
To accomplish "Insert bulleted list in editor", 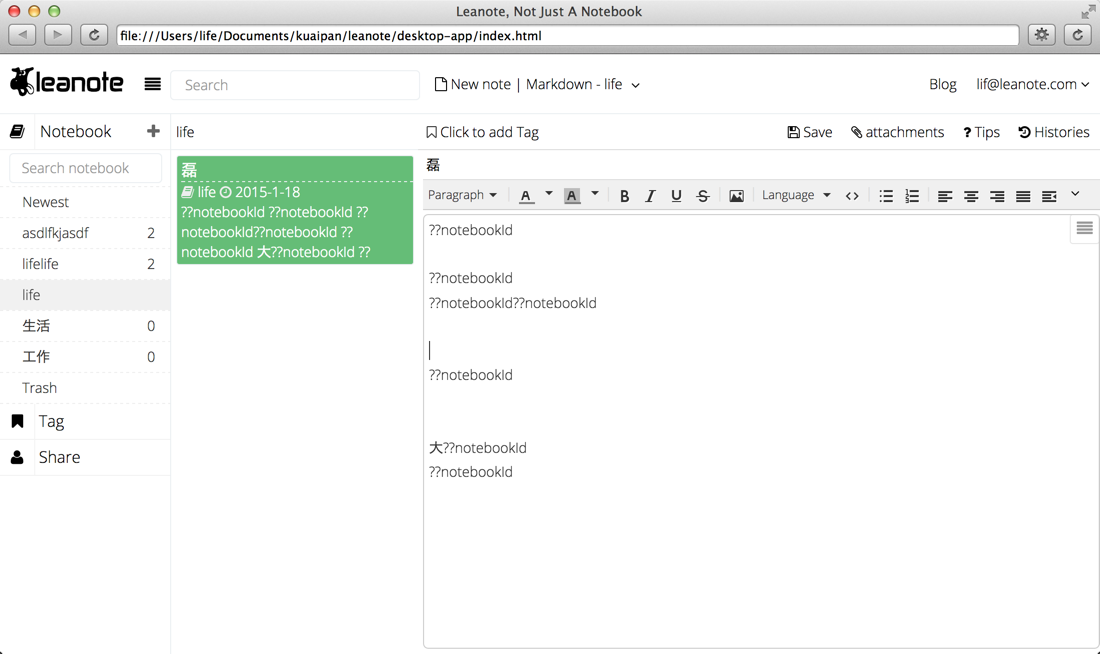I will click(886, 196).
